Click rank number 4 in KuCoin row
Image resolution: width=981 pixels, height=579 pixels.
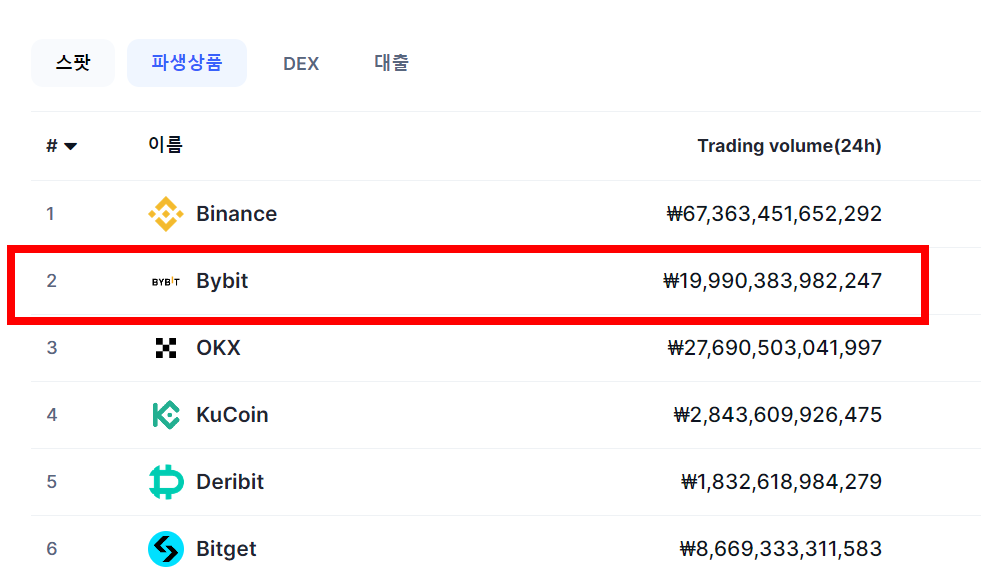pos(52,415)
